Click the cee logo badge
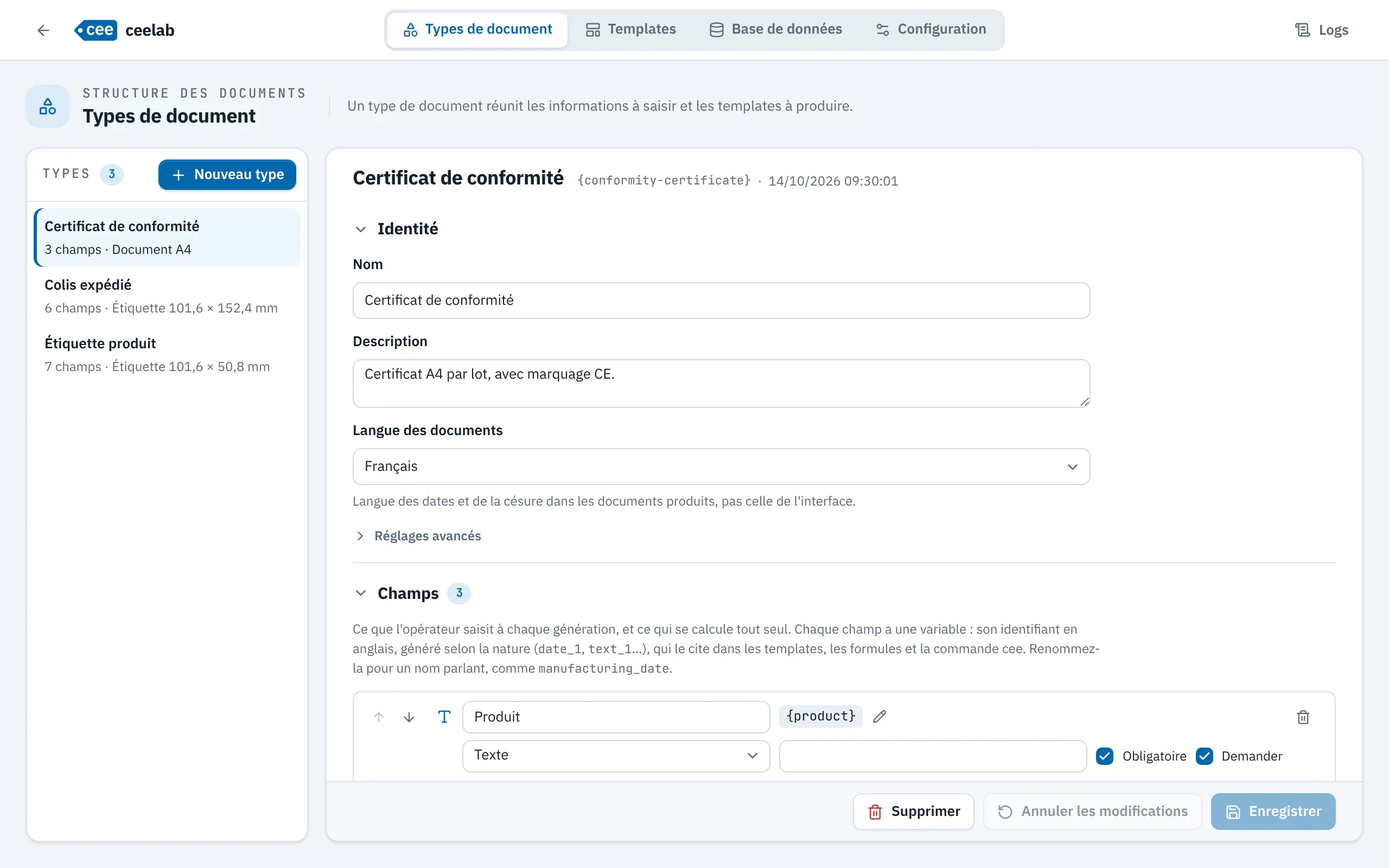Screen dimensions: 1389x868 coord(96,30)
